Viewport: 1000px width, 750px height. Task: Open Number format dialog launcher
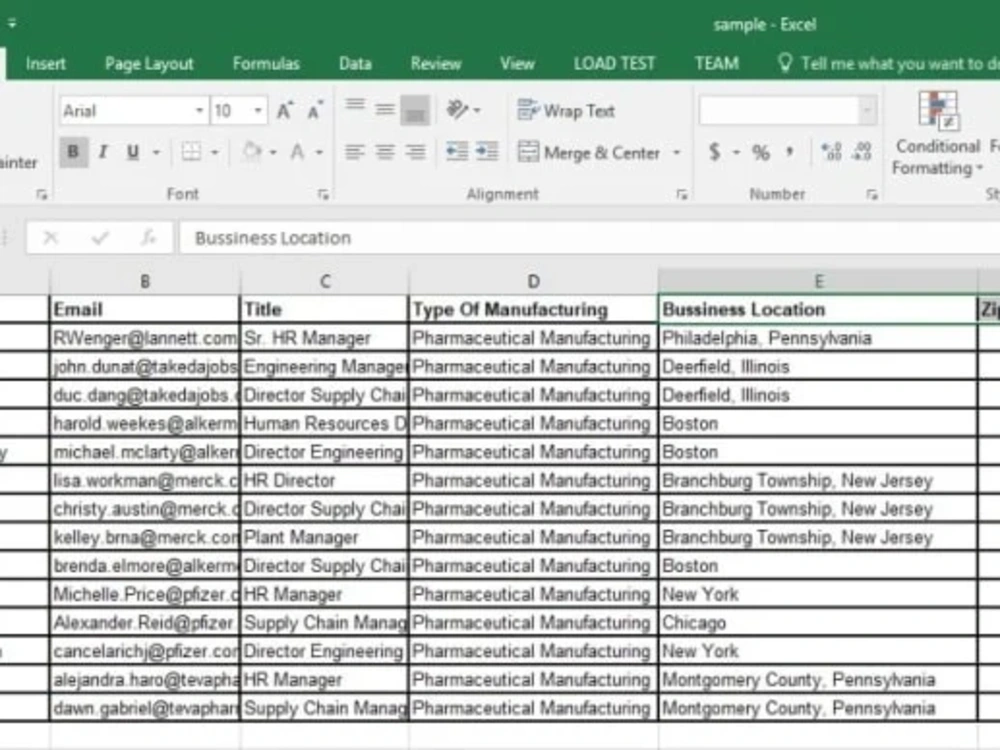(872, 195)
